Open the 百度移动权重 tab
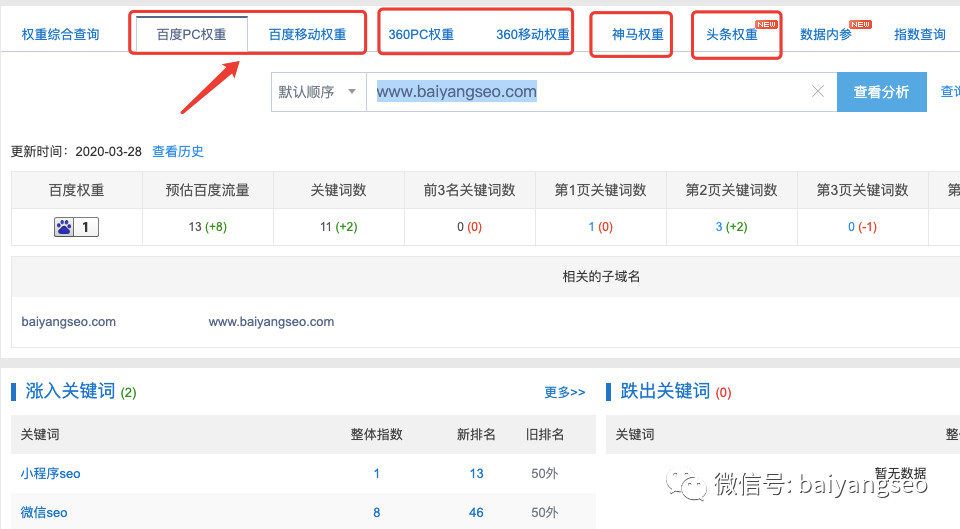 click(x=307, y=35)
